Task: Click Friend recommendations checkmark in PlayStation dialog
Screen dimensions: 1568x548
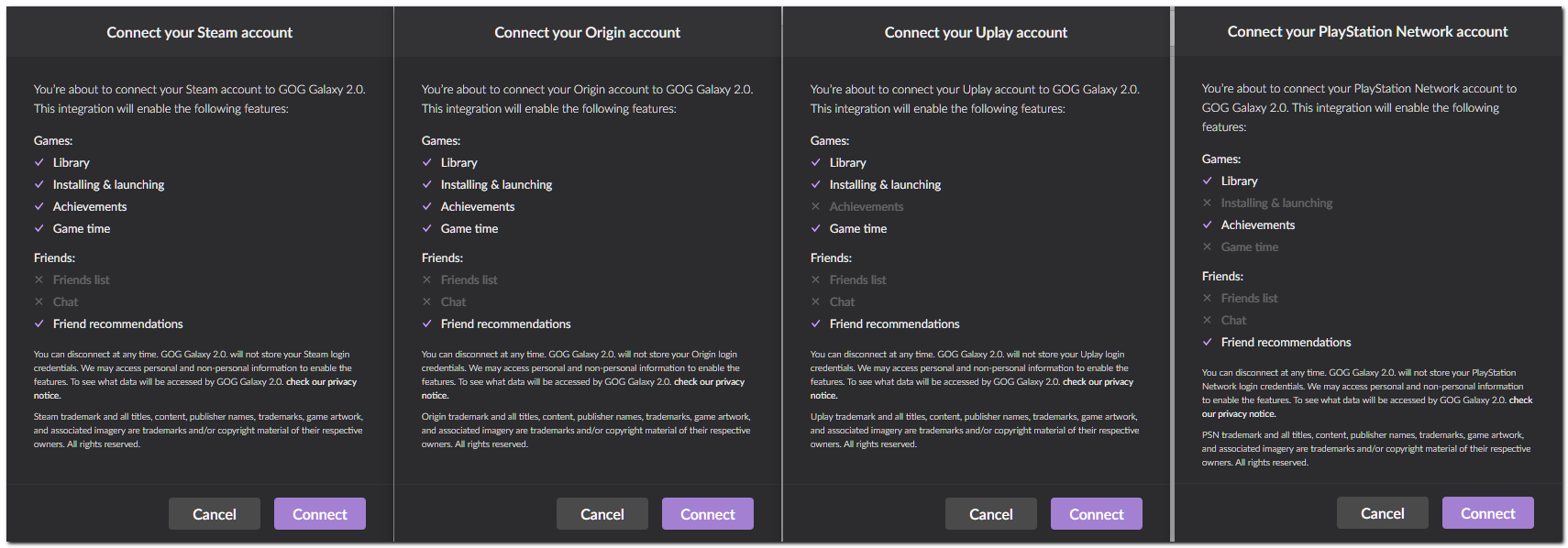Action: 1208,342
